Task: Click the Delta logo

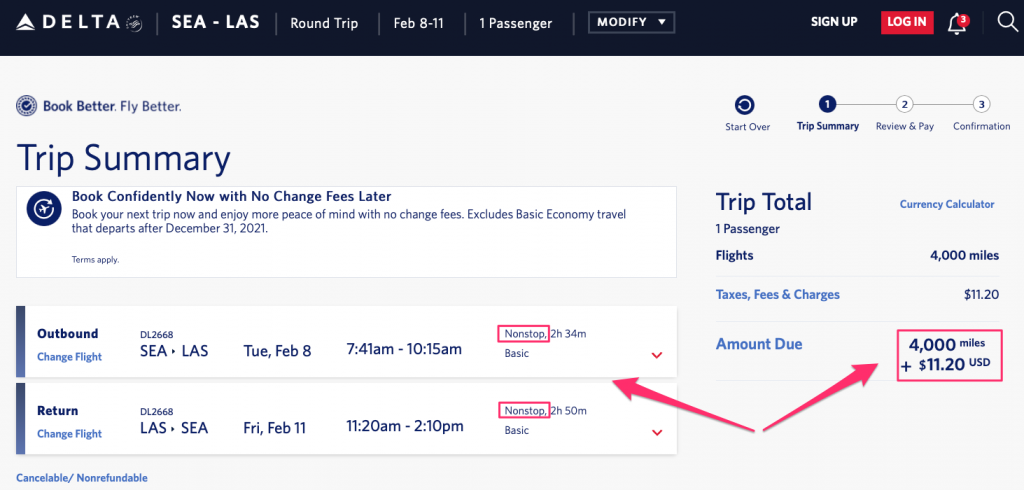Action: (x=70, y=22)
